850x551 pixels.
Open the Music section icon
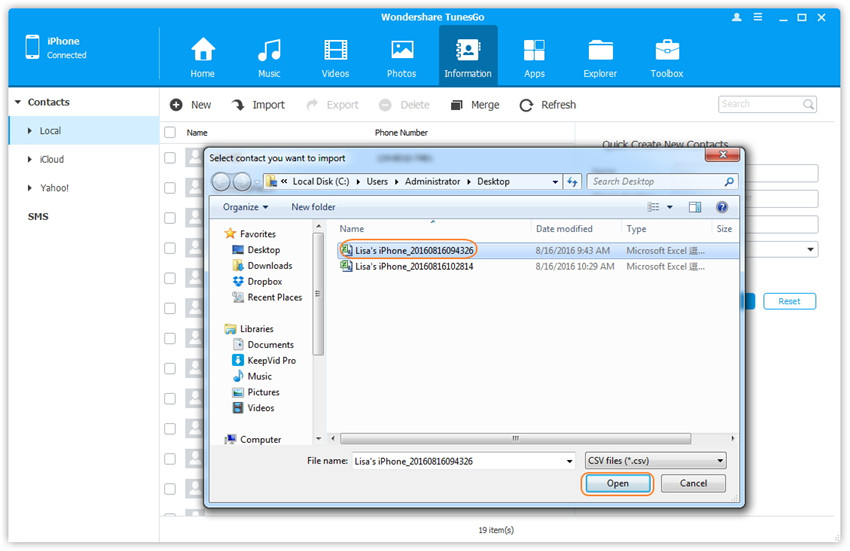(x=268, y=51)
